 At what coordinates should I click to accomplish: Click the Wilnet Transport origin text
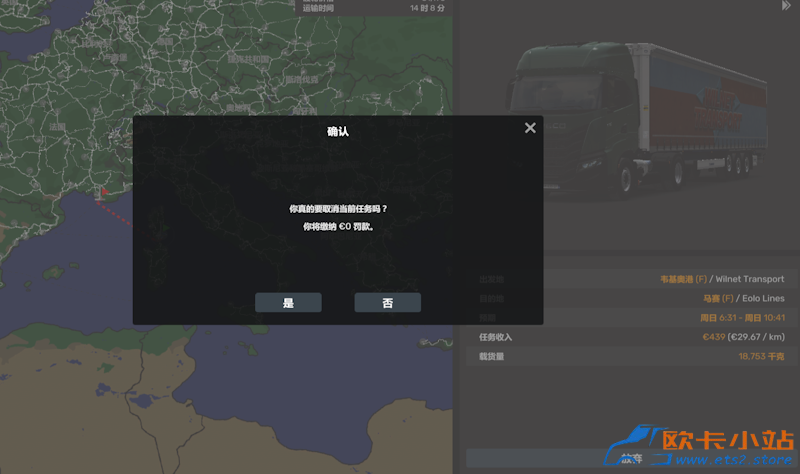[749, 279]
